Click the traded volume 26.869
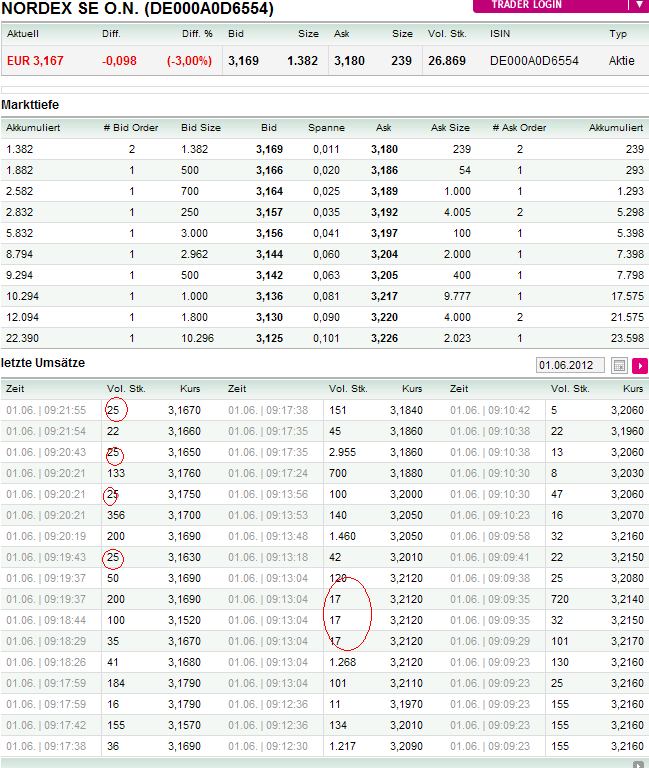 [447, 61]
